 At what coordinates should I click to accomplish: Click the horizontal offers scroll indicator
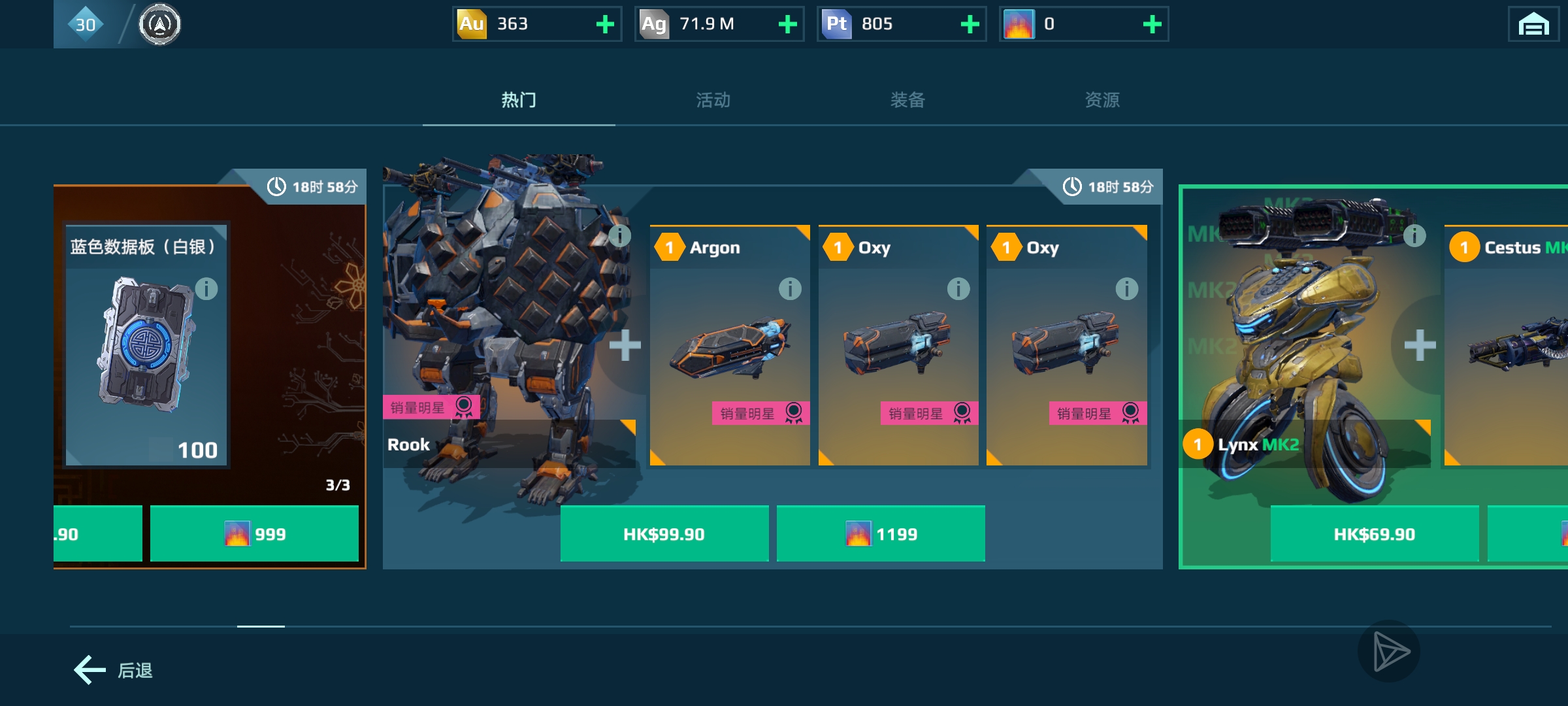pyautogui.click(x=261, y=626)
